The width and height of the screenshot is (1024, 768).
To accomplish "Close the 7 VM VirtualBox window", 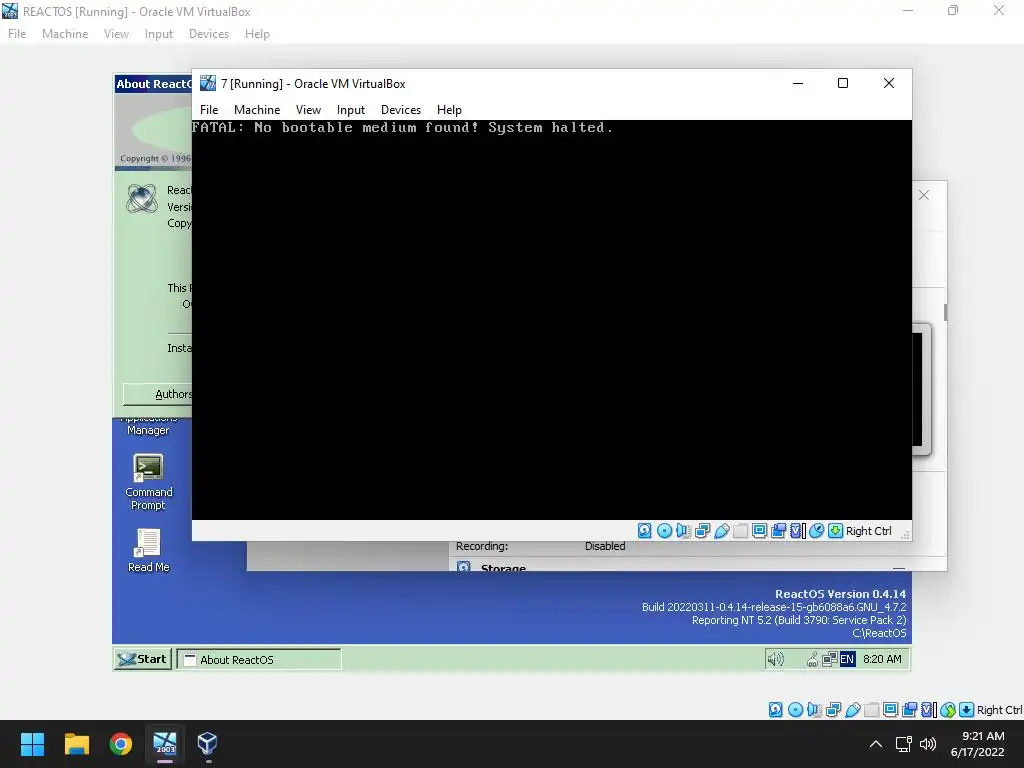I will 889,84.
